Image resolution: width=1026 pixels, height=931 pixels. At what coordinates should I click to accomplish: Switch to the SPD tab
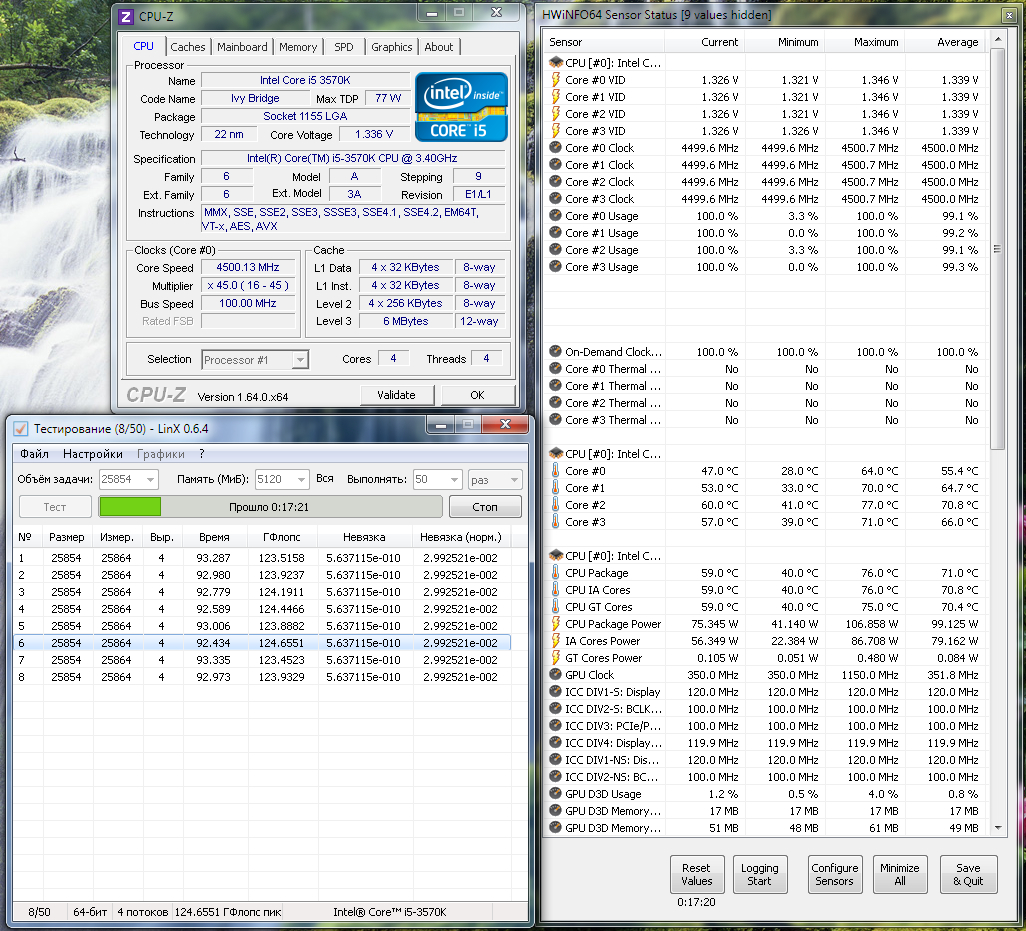point(344,47)
